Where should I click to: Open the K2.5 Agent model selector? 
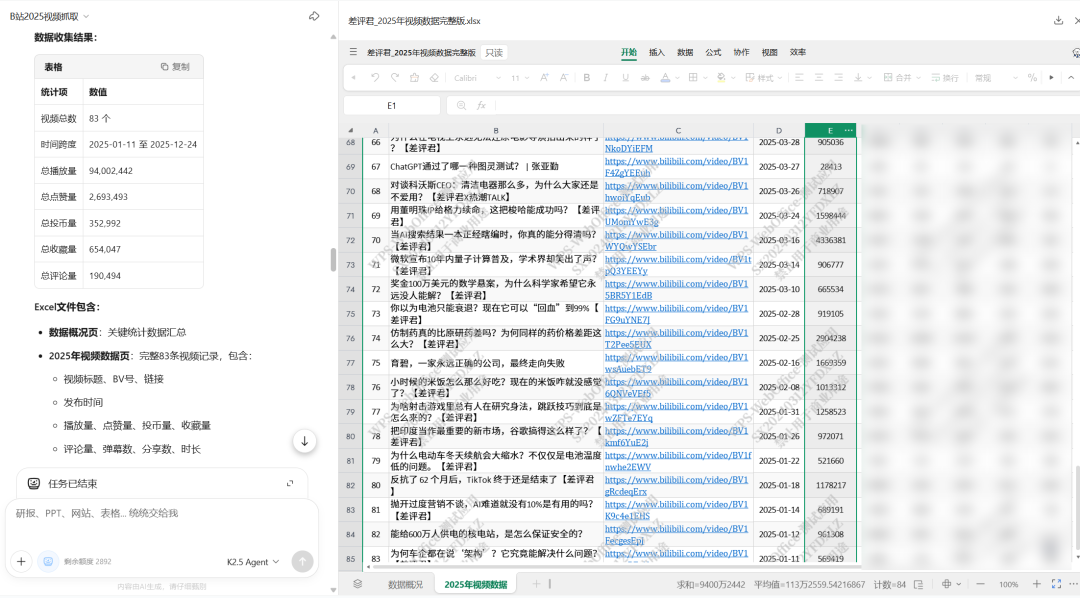(x=253, y=562)
